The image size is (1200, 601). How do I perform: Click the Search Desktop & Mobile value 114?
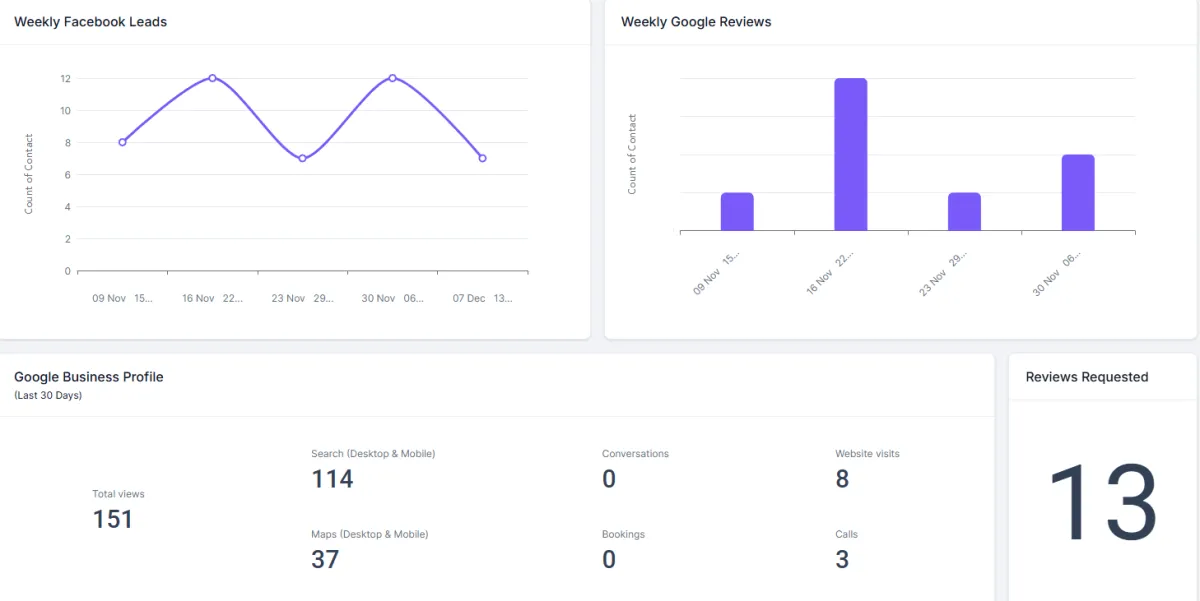(331, 478)
